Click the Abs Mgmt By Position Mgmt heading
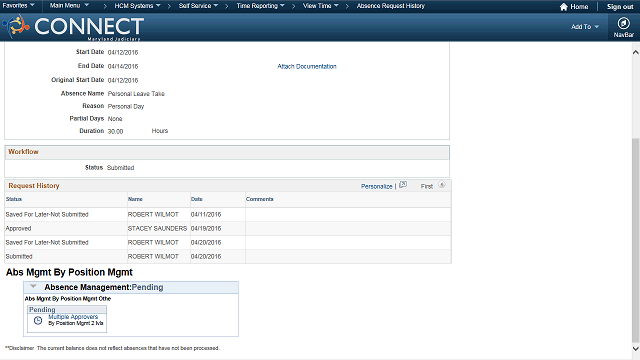 tap(69, 272)
